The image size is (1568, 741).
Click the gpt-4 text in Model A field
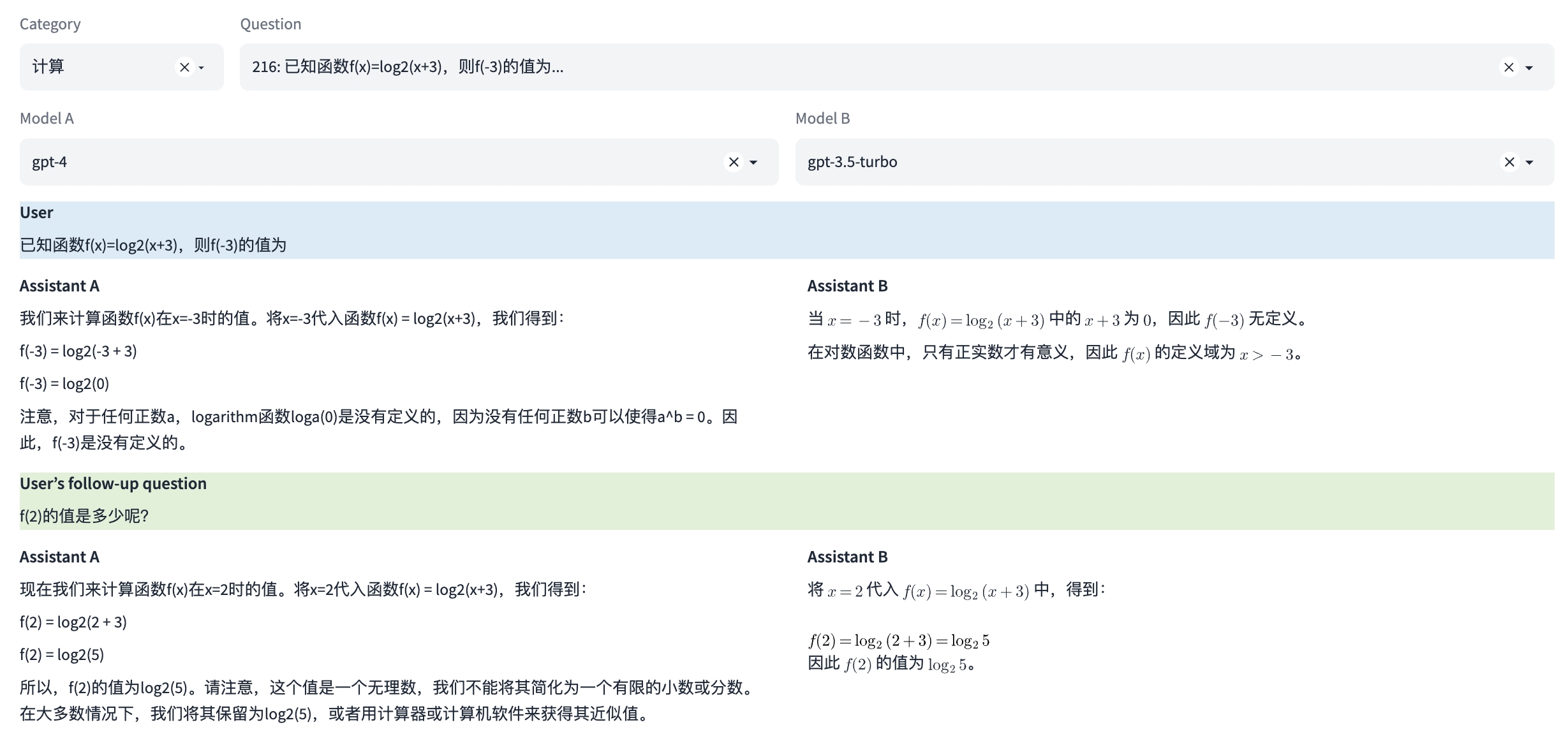point(50,162)
